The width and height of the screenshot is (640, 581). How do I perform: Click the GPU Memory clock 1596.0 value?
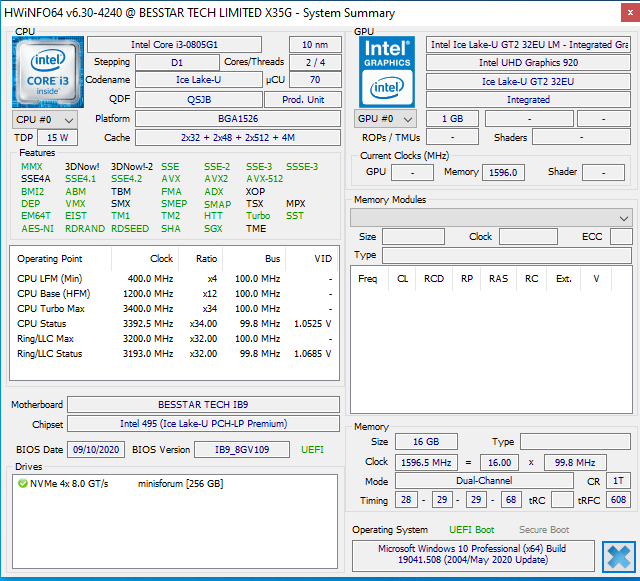coord(503,172)
